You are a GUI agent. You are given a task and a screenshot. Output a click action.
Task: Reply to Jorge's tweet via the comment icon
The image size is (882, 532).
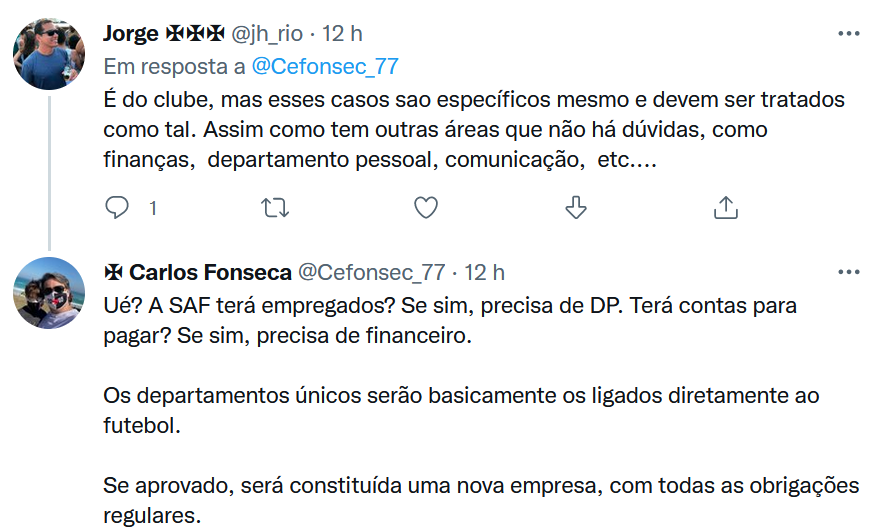click(117, 207)
